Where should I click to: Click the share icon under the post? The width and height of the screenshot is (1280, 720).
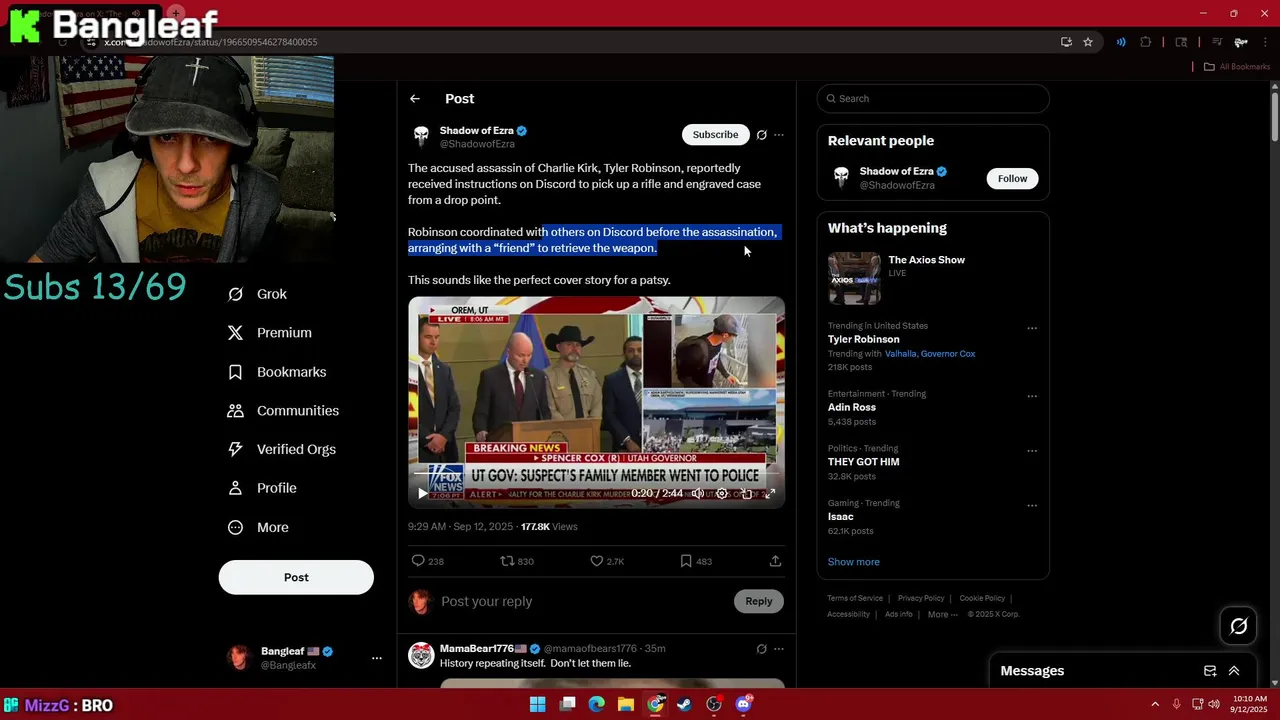point(775,561)
